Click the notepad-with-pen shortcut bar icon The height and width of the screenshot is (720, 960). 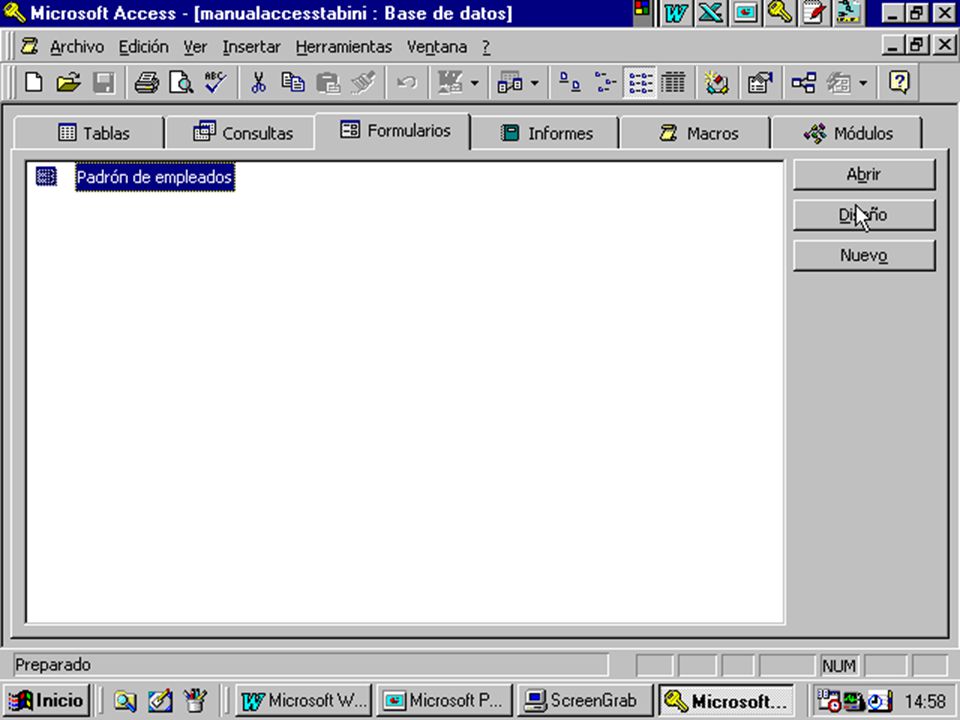pos(814,13)
